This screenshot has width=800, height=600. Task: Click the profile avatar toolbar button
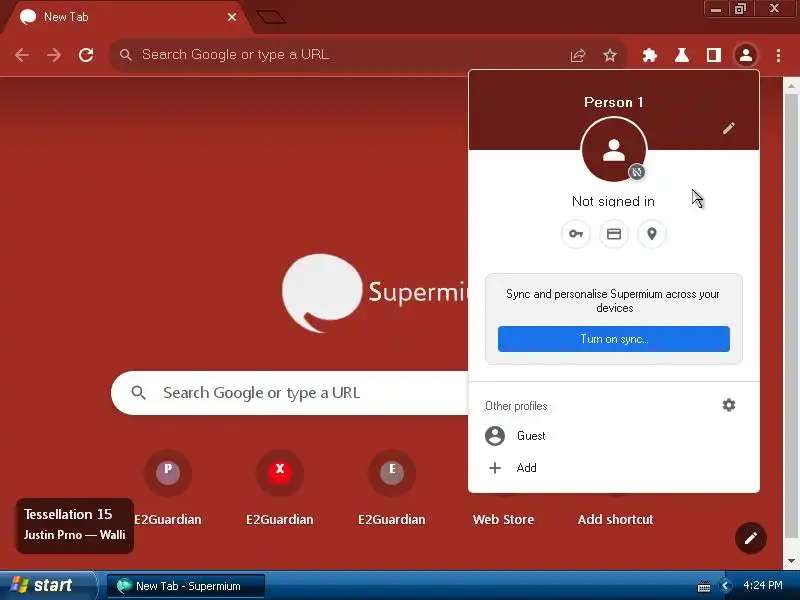(746, 55)
